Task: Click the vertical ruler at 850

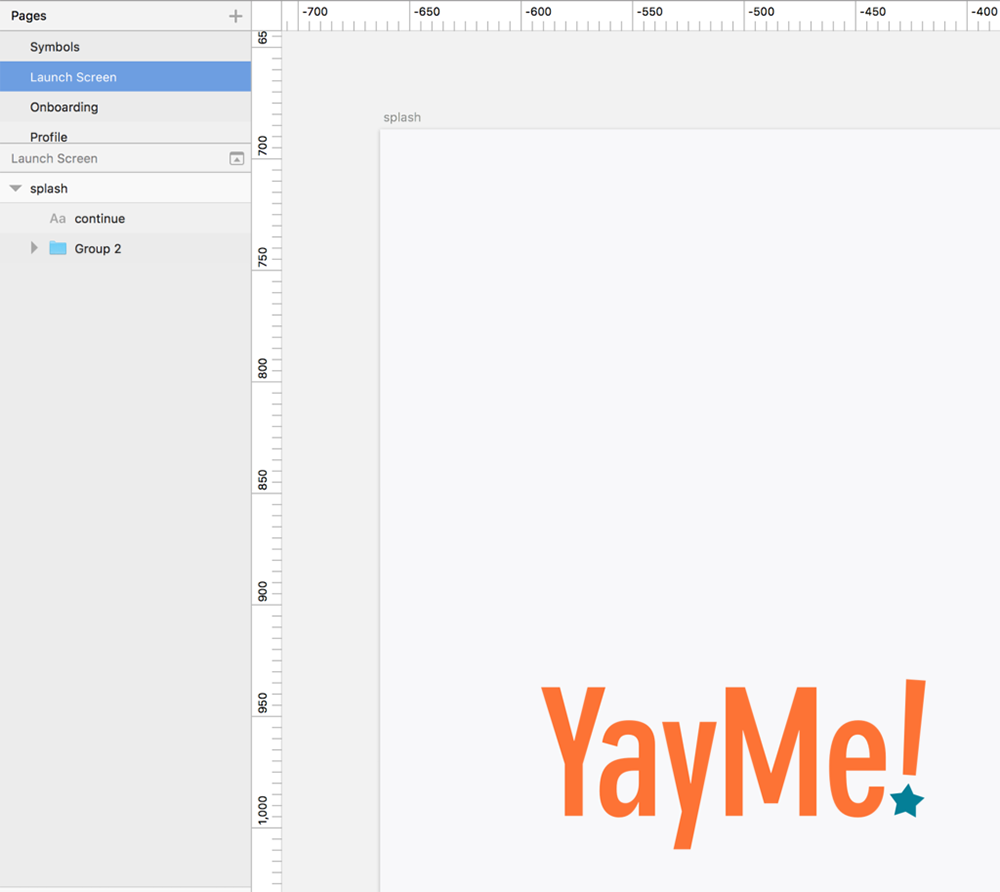Action: point(263,480)
